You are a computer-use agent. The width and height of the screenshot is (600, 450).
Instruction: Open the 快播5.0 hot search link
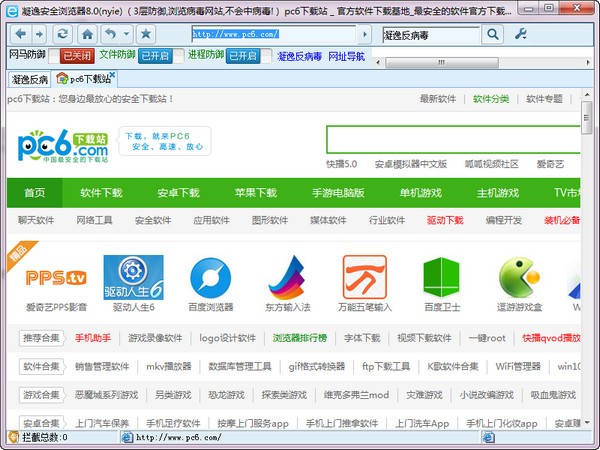click(342, 165)
